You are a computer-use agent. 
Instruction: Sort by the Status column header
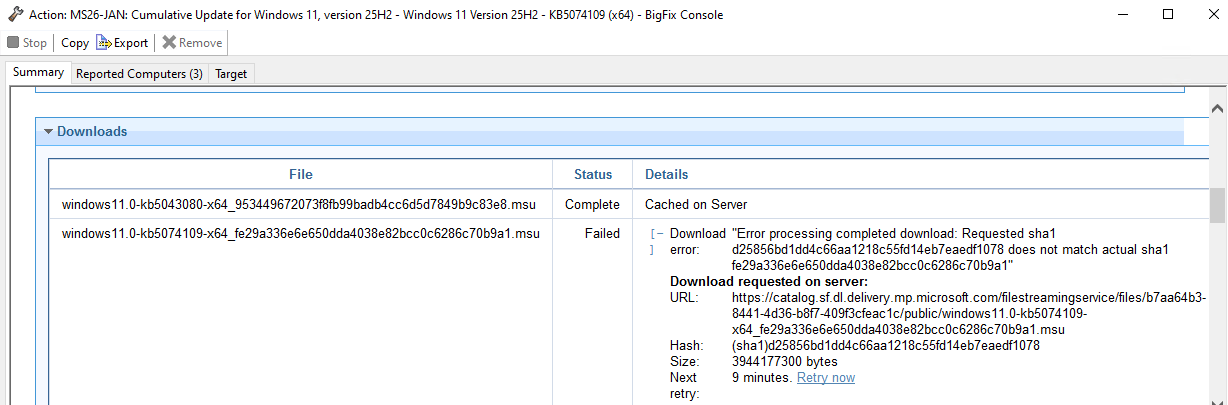pyautogui.click(x=592, y=174)
